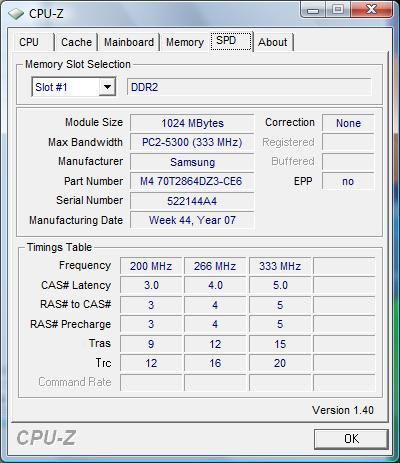
Task: Click the Manufacturer value Samsung
Action: click(192, 162)
